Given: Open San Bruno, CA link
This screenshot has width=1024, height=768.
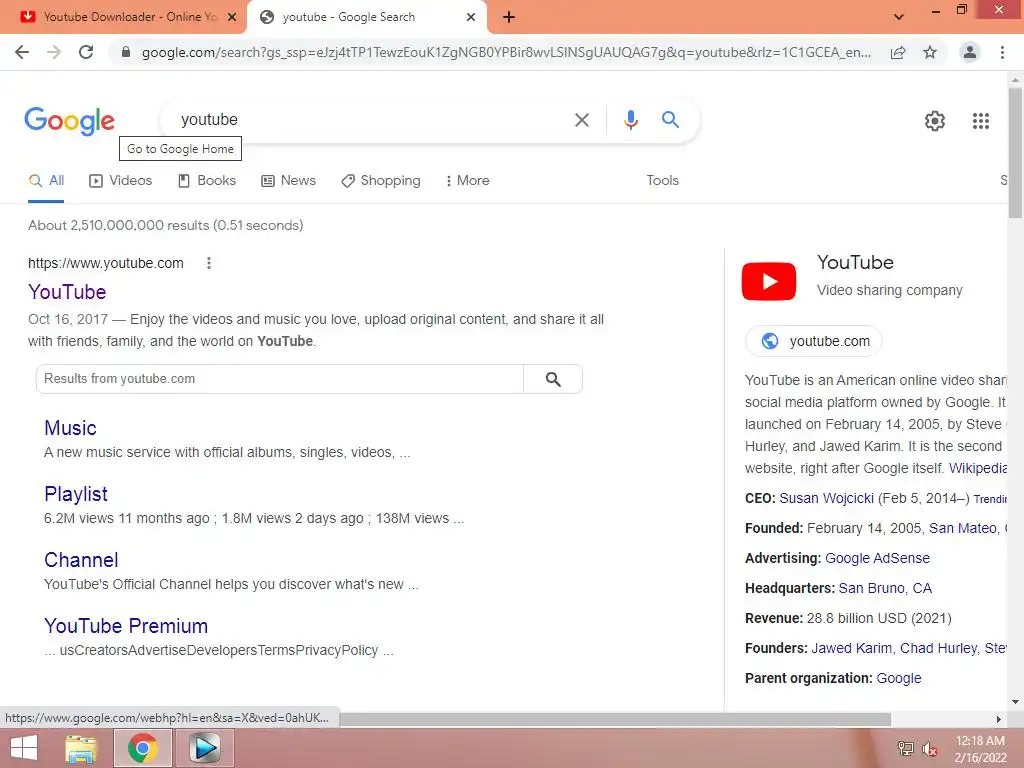Looking at the screenshot, I should (x=885, y=588).
